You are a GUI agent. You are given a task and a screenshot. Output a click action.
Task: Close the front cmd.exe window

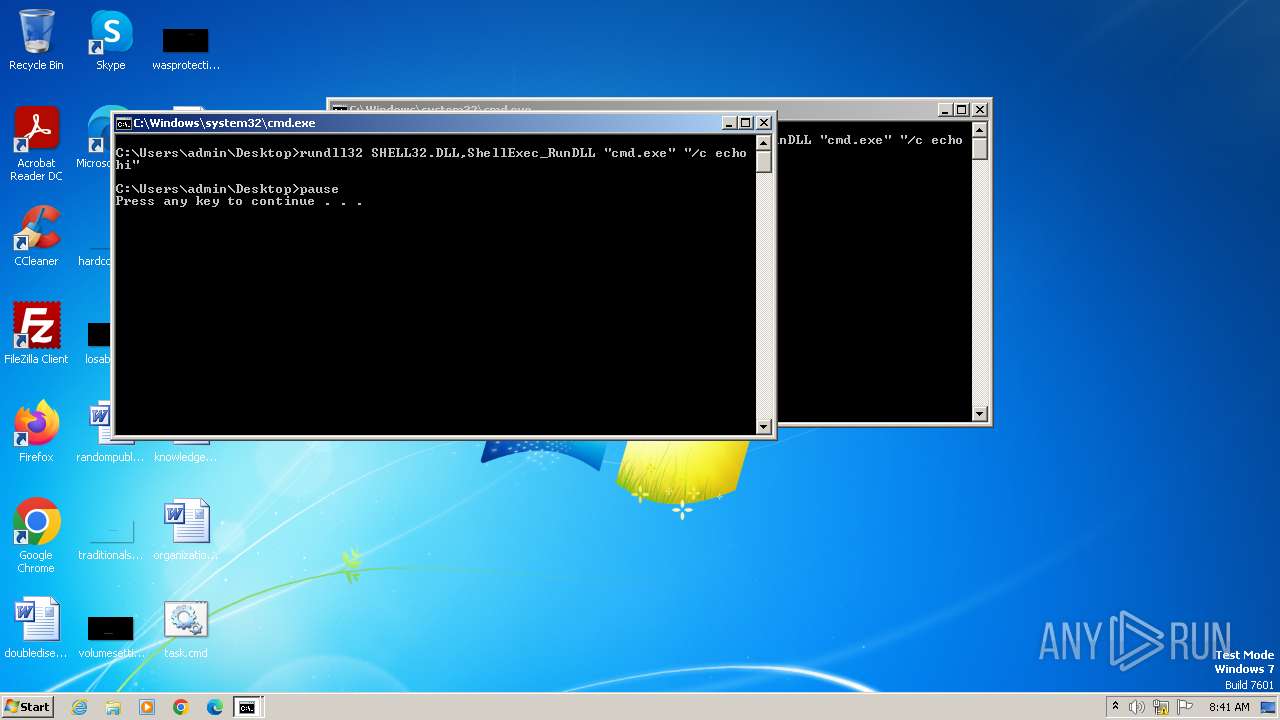tap(764, 123)
